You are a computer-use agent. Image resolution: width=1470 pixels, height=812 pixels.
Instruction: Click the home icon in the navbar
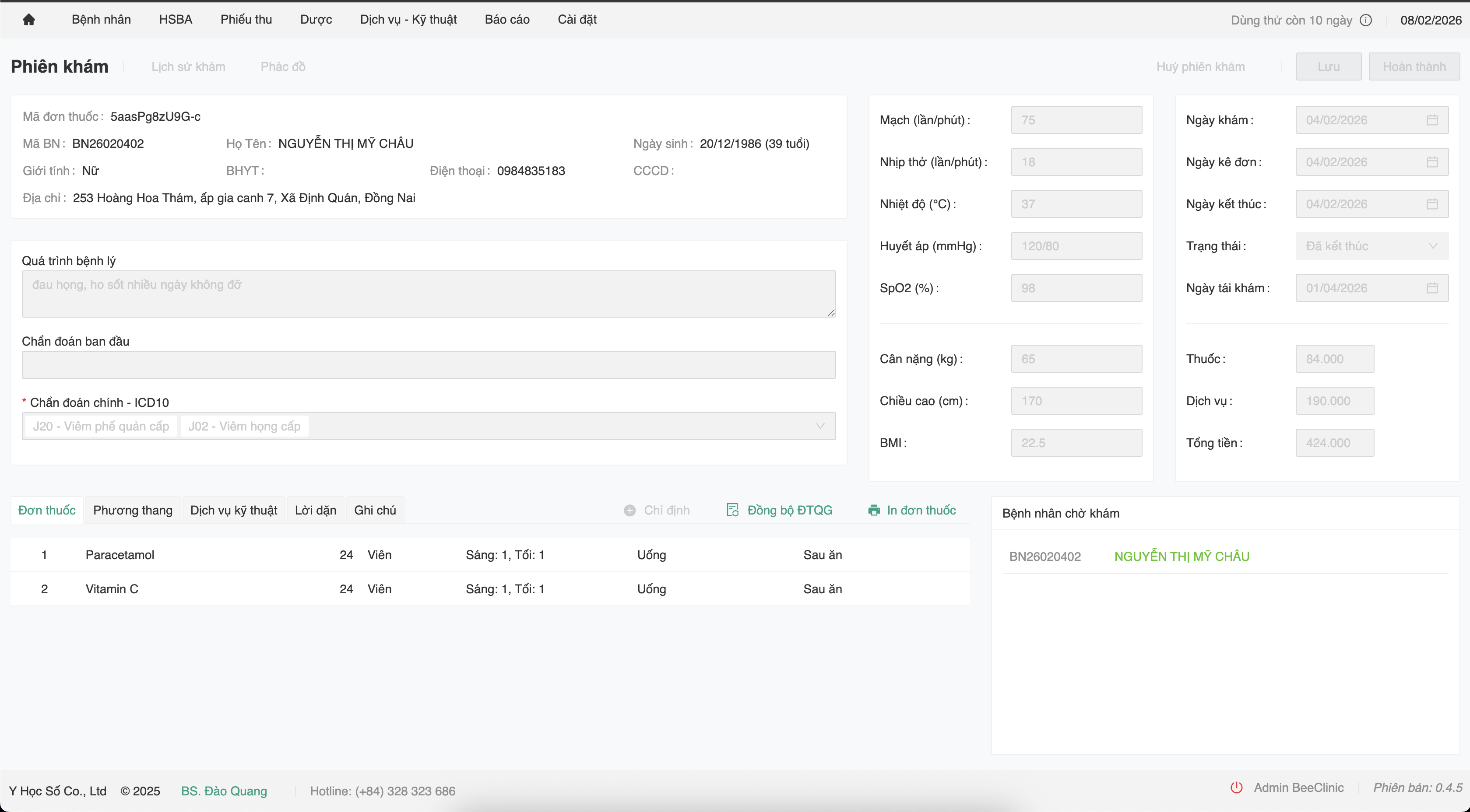point(28,20)
